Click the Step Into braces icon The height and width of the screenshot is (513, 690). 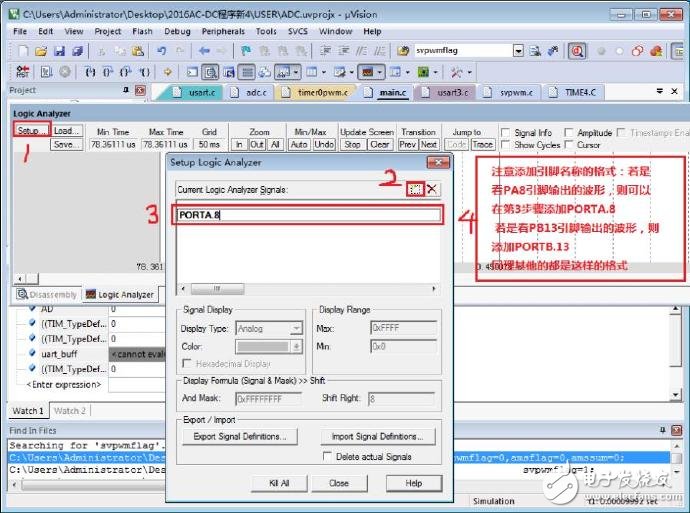tap(90, 72)
